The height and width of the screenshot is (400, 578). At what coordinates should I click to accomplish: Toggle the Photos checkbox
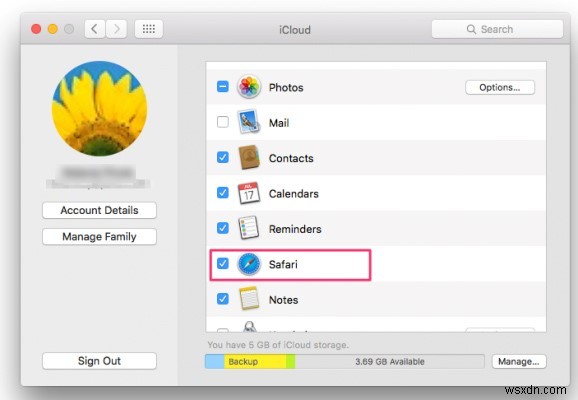click(x=223, y=87)
